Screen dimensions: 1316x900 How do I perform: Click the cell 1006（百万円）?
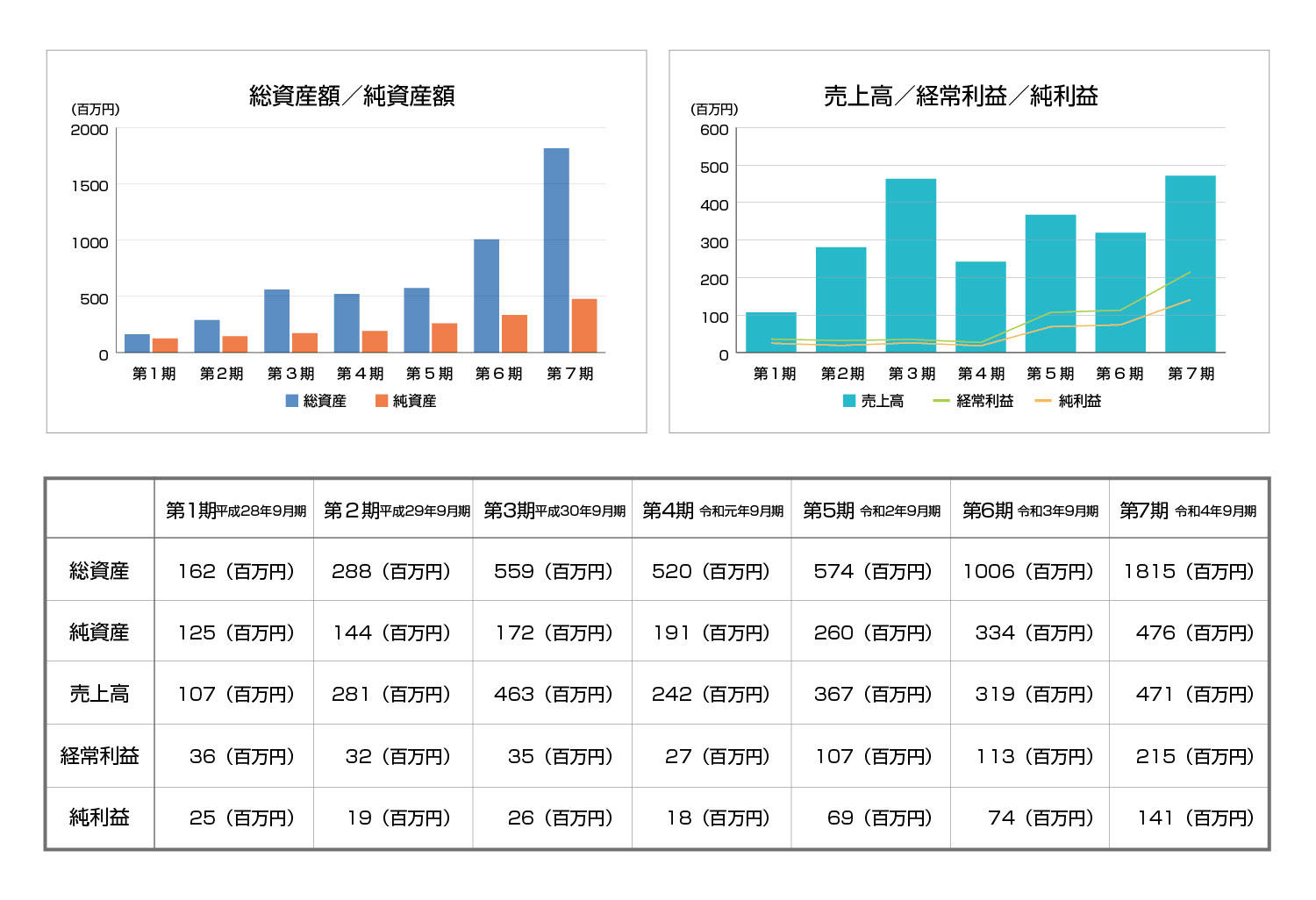point(1029,571)
